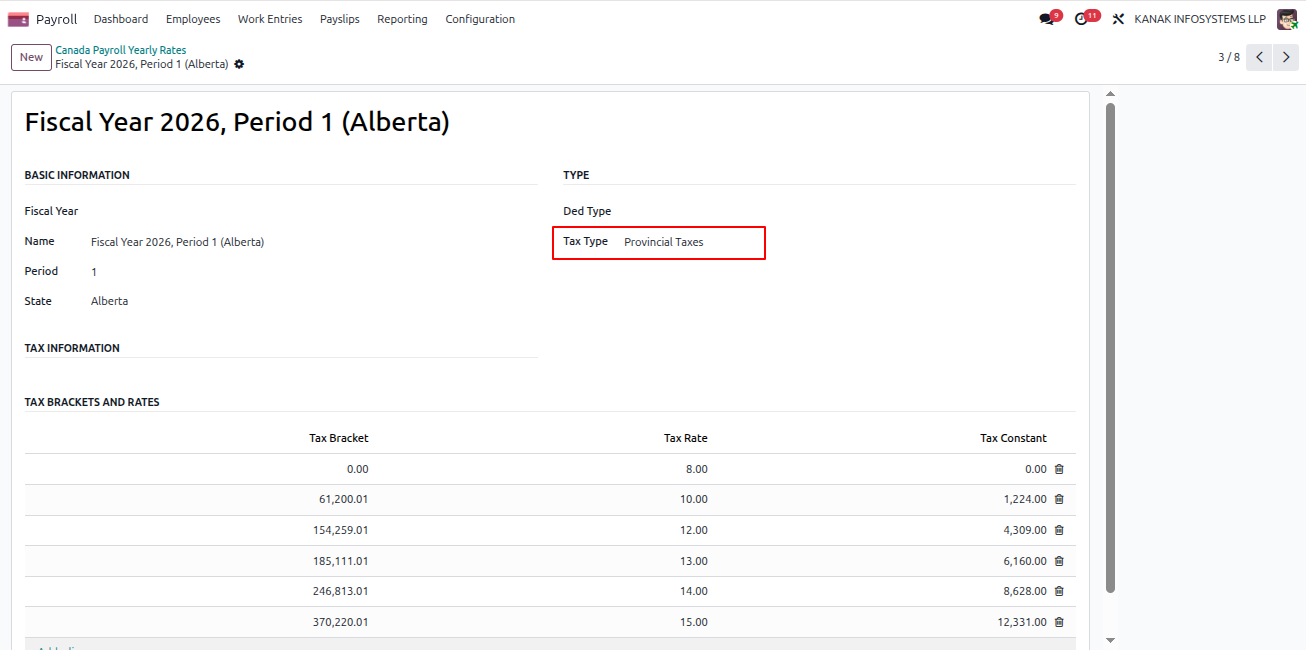Delete the 246,813.01 tax bracket row
This screenshot has width=1306, height=650.
coord(1059,591)
